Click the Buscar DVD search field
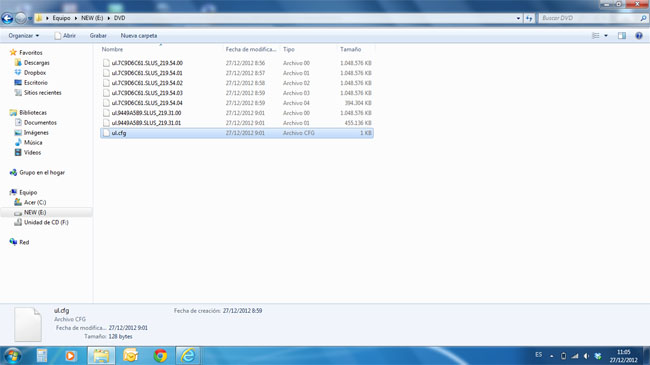The width and height of the screenshot is (650, 365). (x=589, y=18)
